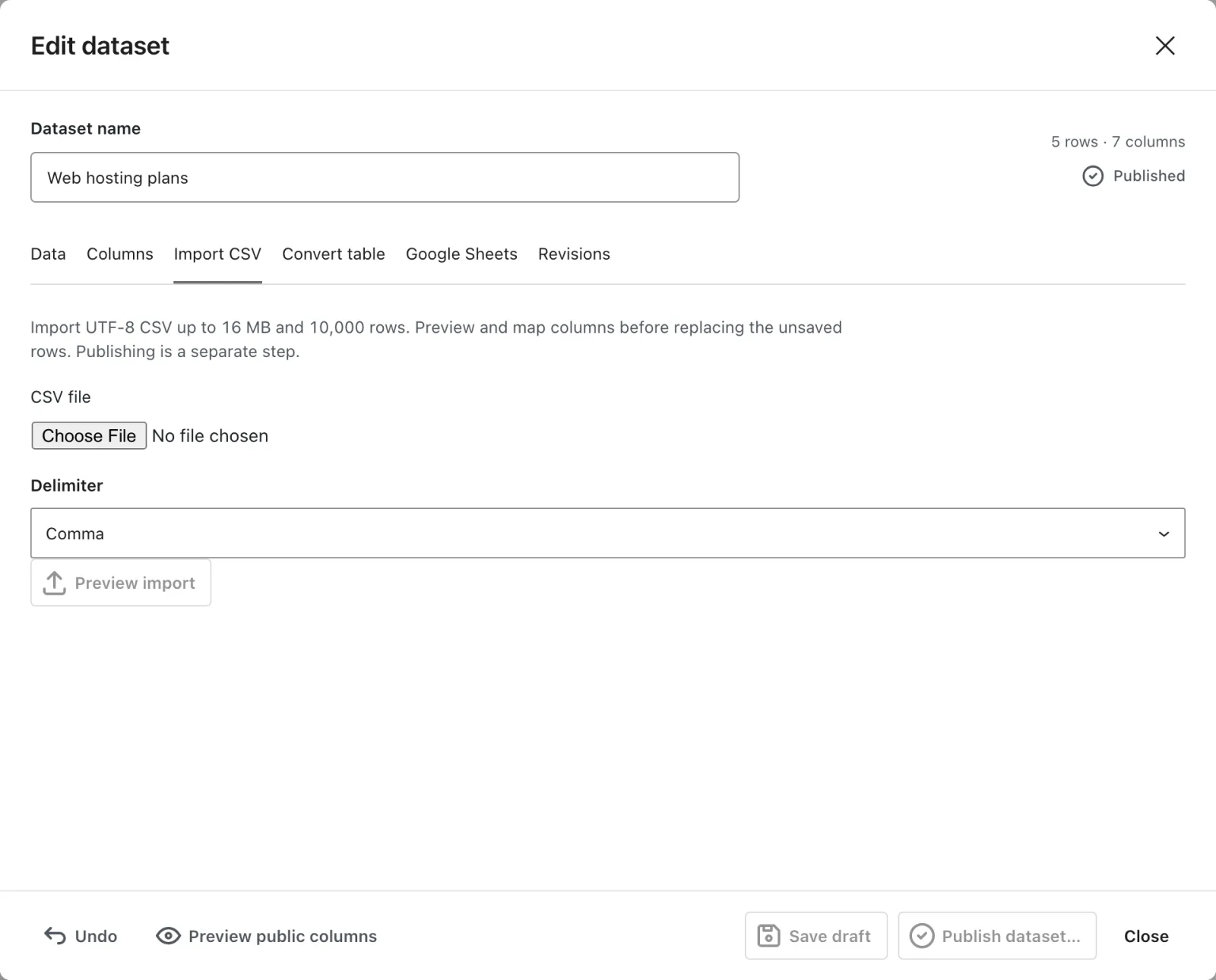Select the Import CSV tab
1216x980 pixels.
coord(217,254)
